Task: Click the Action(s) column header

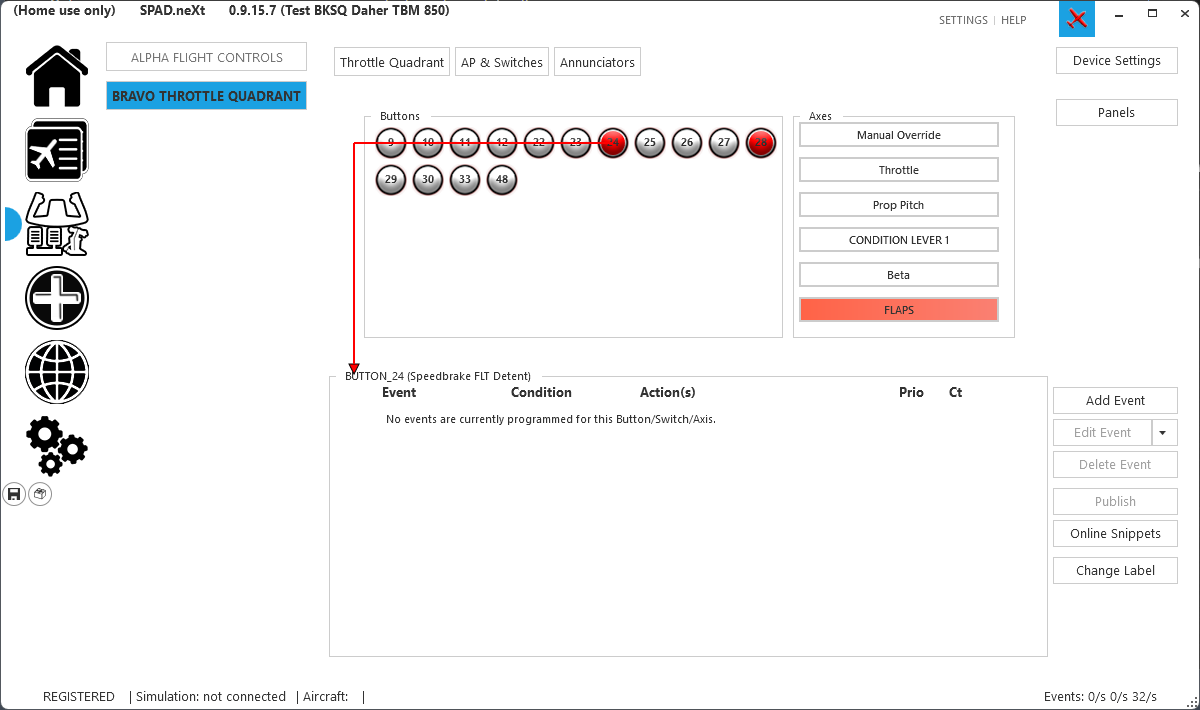Action: [667, 392]
